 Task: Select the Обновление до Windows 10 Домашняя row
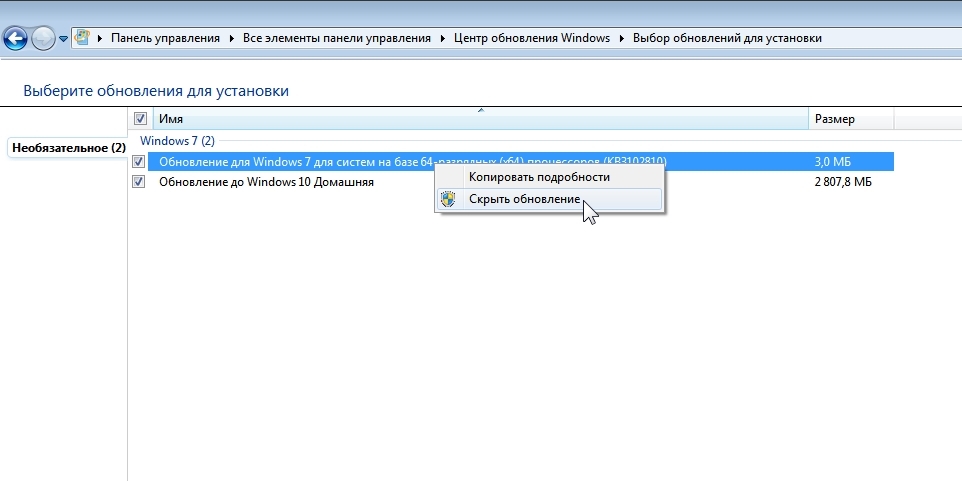(266, 182)
